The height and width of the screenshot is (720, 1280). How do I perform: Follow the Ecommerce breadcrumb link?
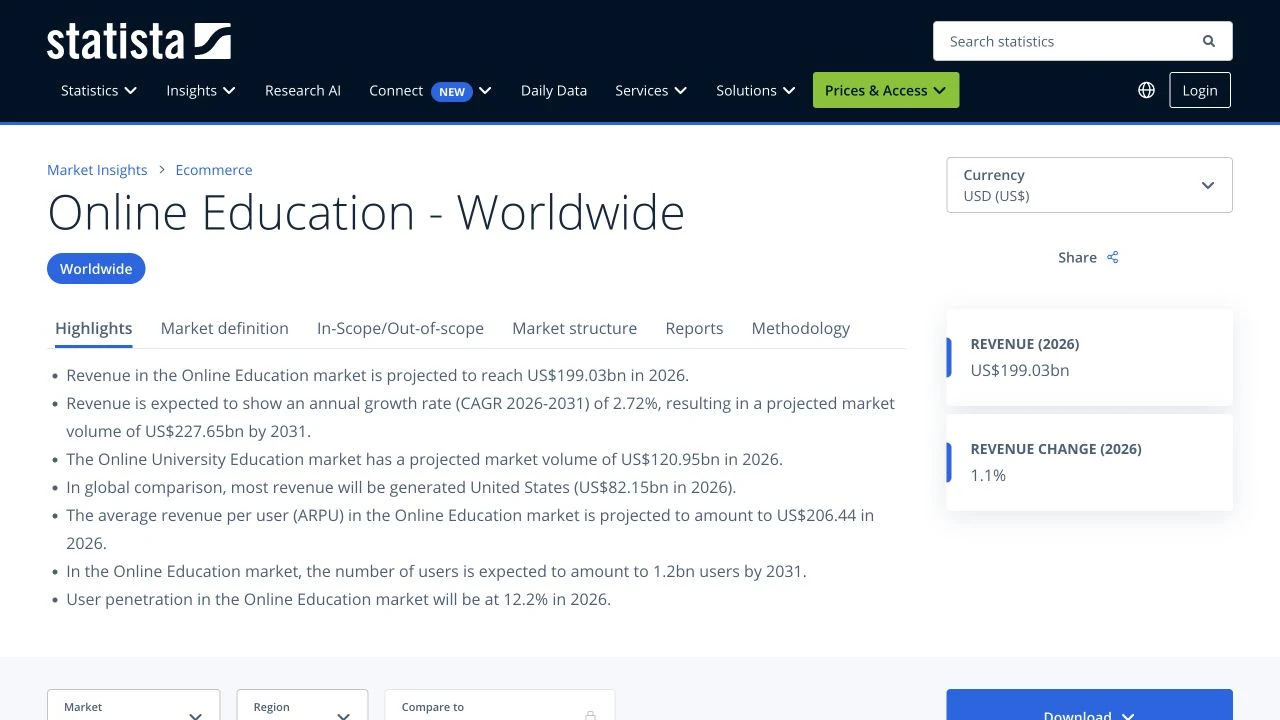point(214,170)
